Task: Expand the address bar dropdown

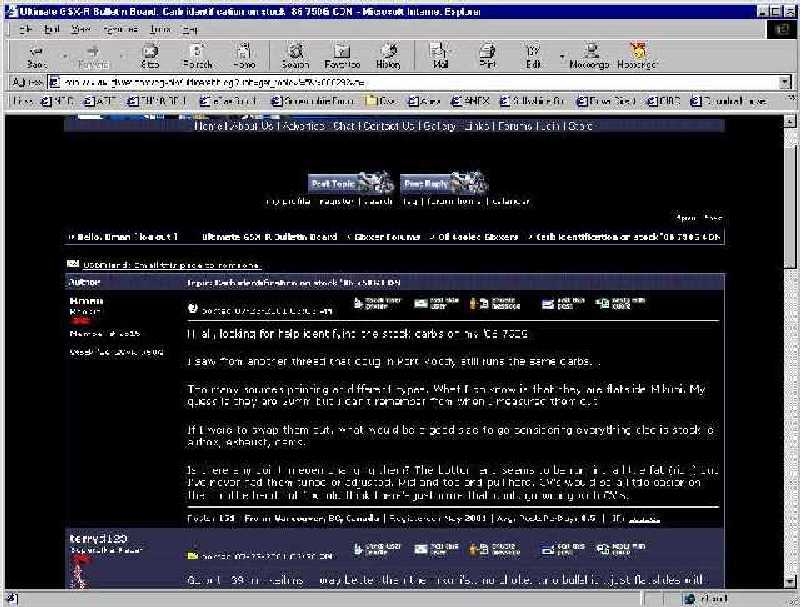Action: click(785, 82)
